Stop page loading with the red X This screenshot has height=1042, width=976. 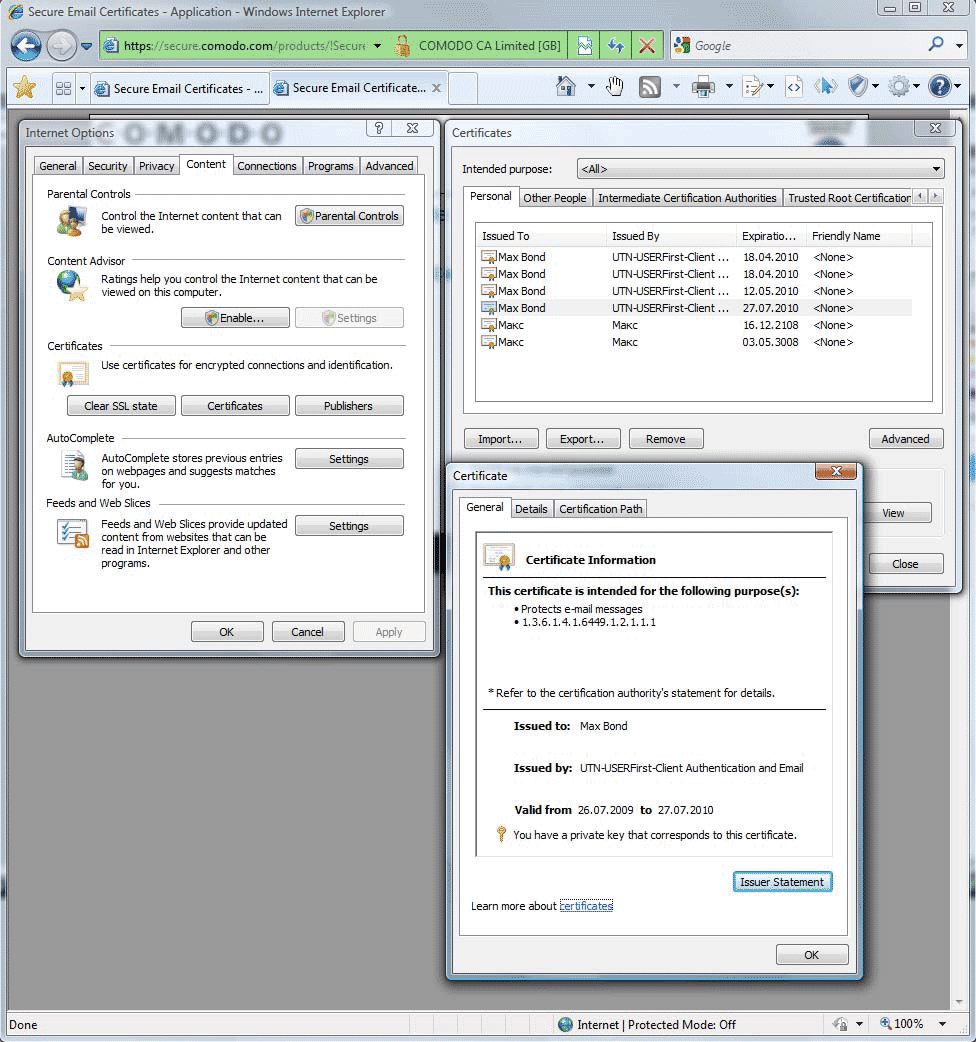(646, 46)
